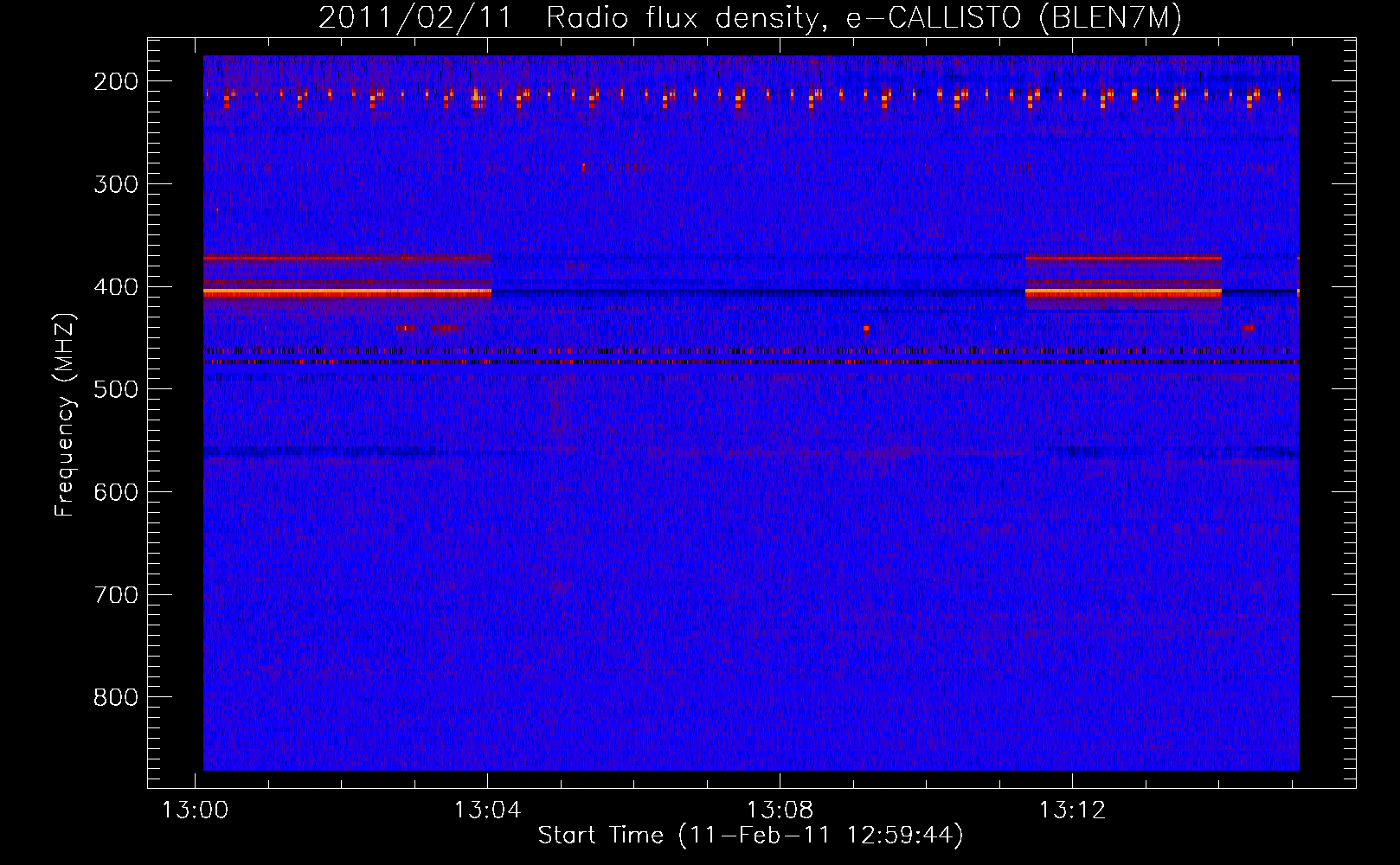Click the 400 frequency tick label
Screen dimensions: 1400x865
click(115, 287)
